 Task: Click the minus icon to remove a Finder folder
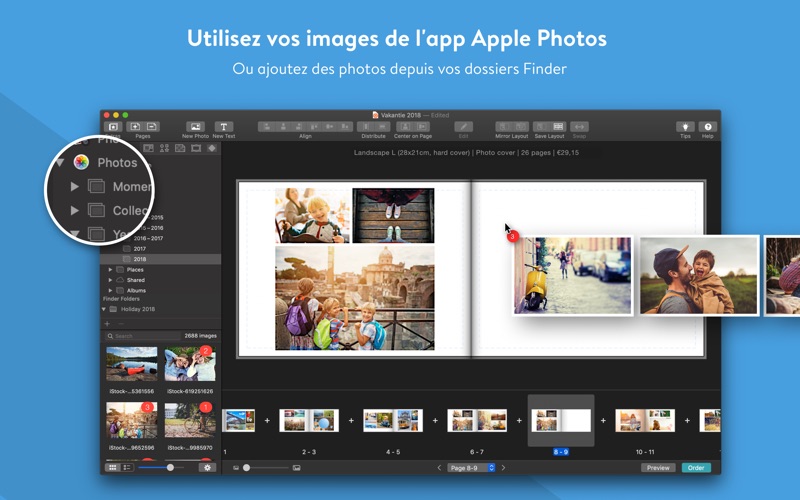pyautogui.click(x=121, y=323)
